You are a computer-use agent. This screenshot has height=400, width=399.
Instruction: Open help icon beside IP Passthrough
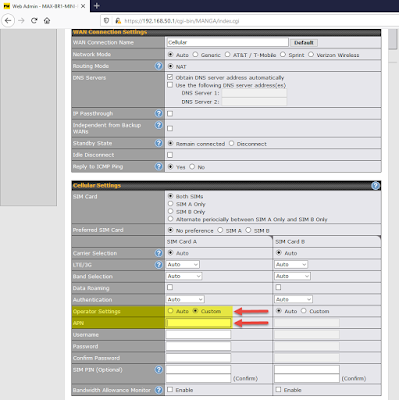pyautogui.click(x=159, y=113)
